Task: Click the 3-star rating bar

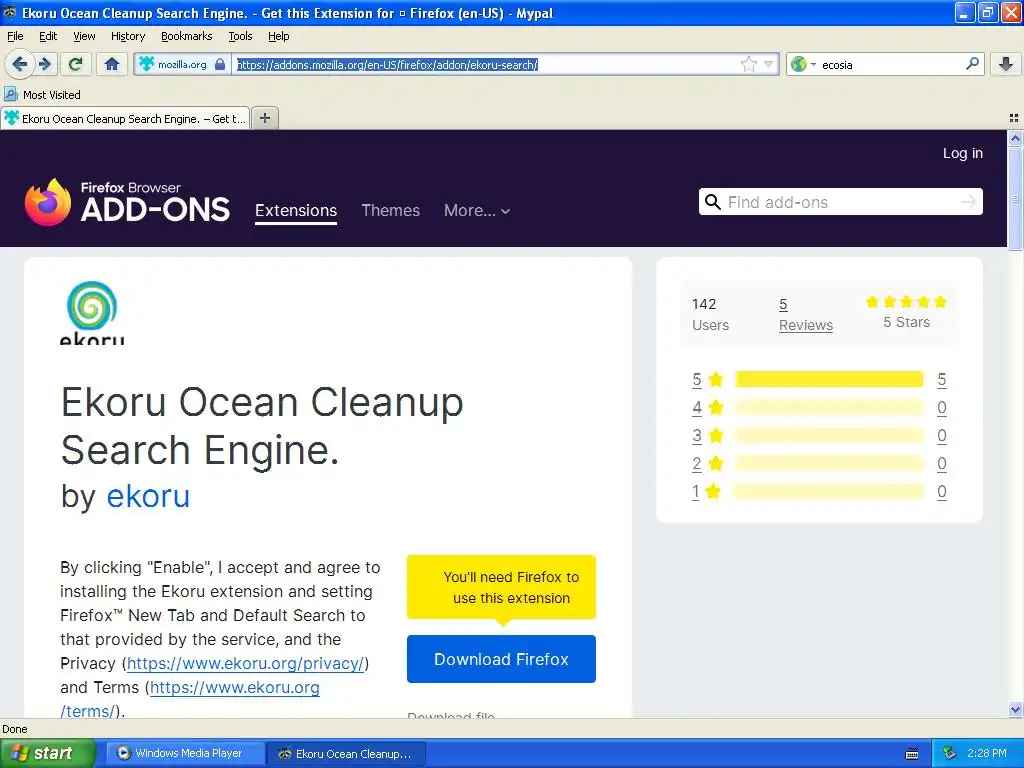Action: pyautogui.click(x=829, y=436)
